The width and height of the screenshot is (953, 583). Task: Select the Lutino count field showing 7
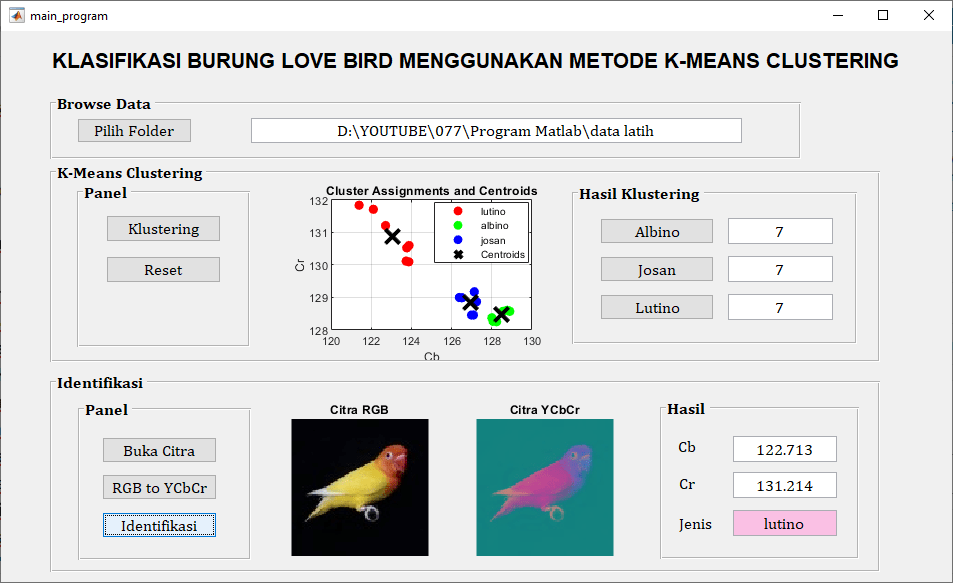[780, 306]
